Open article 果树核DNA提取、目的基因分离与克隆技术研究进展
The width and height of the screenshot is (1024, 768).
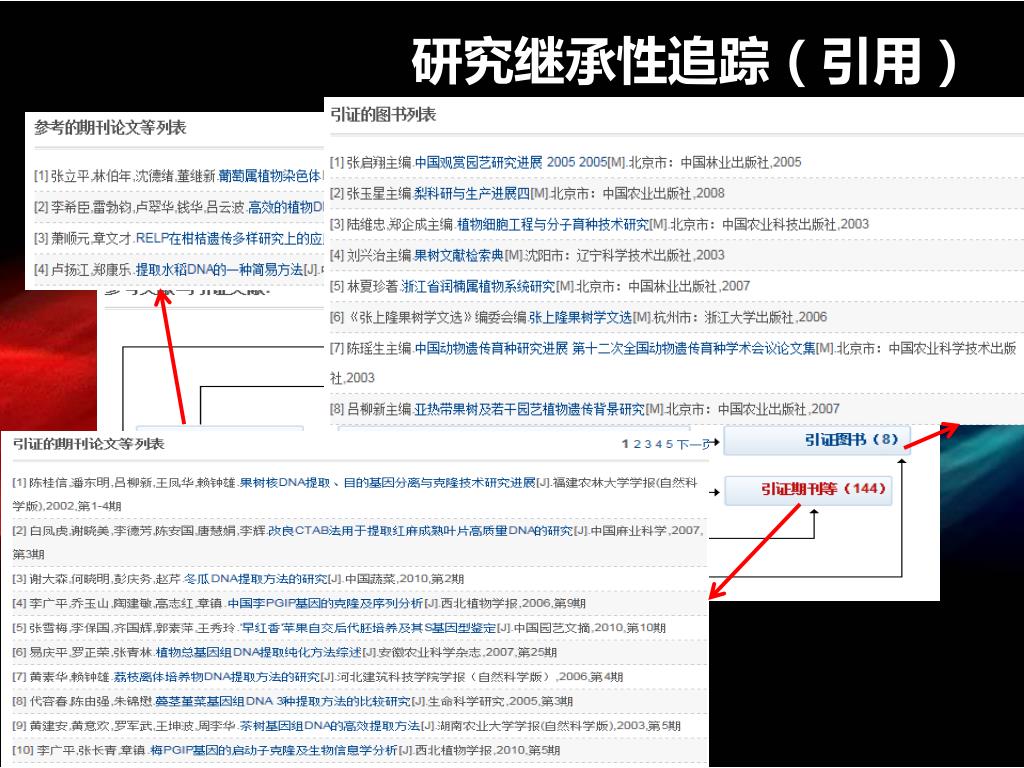(x=387, y=483)
